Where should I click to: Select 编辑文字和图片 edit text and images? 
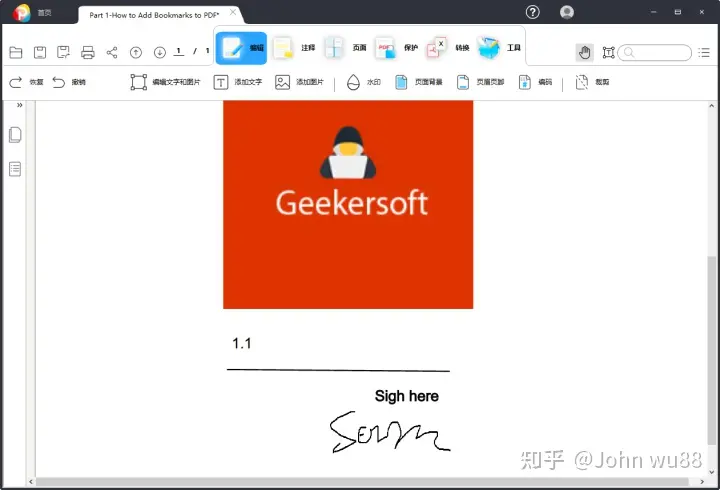pos(165,82)
